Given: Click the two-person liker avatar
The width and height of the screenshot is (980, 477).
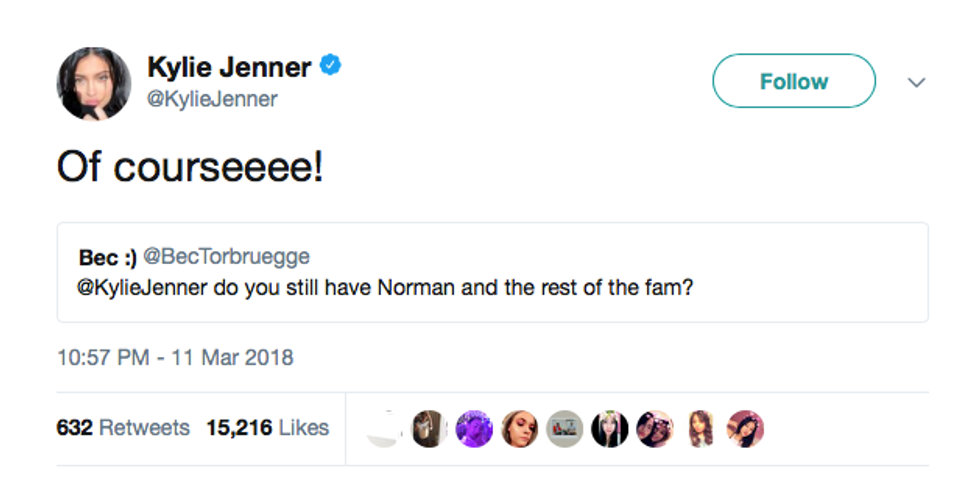Looking at the screenshot, I should pyautogui.click(x=654, y=428).
